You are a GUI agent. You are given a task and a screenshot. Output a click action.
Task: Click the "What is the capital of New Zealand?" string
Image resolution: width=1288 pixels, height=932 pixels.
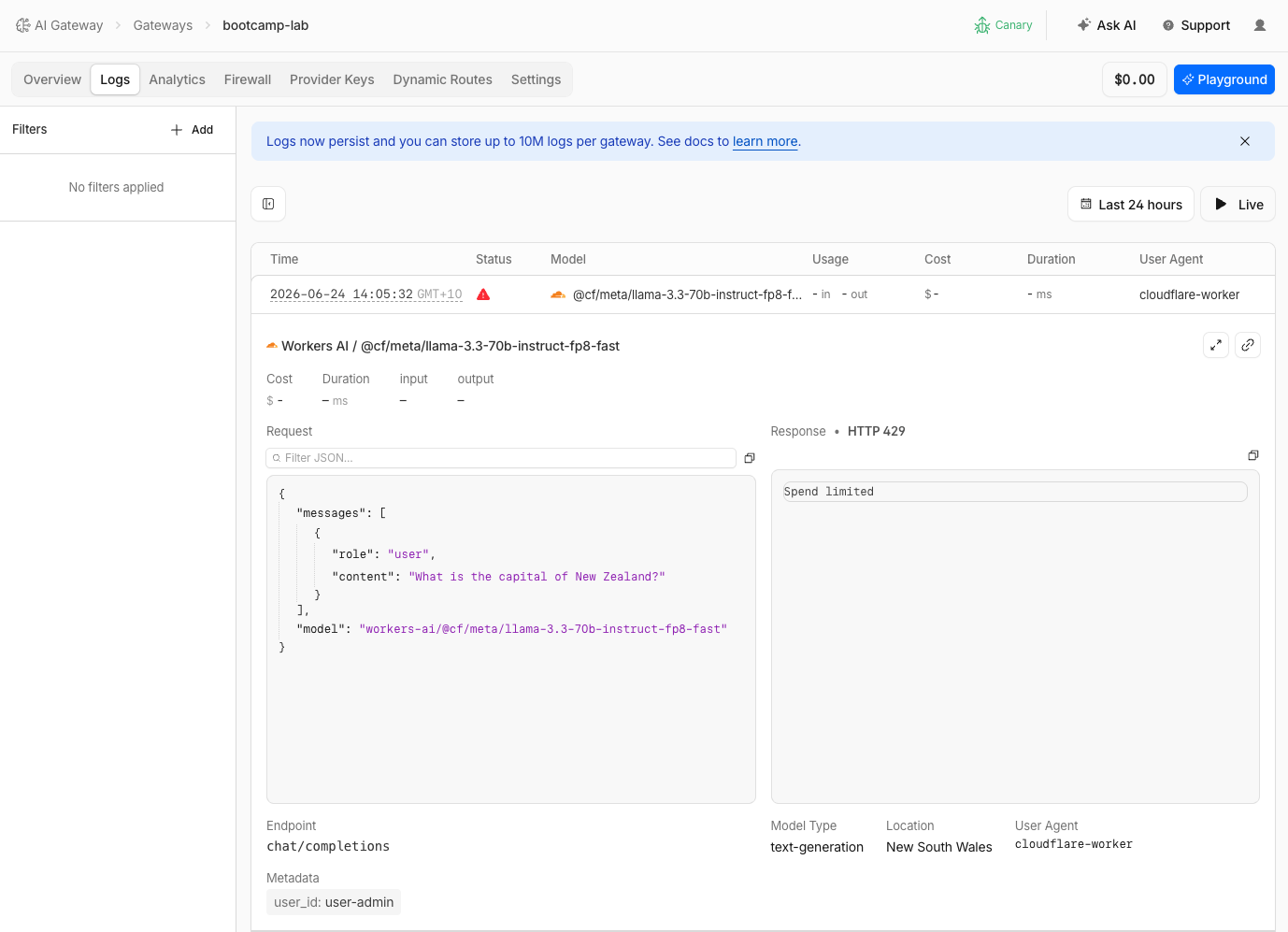pyautogui.click(x=537, y=577)
